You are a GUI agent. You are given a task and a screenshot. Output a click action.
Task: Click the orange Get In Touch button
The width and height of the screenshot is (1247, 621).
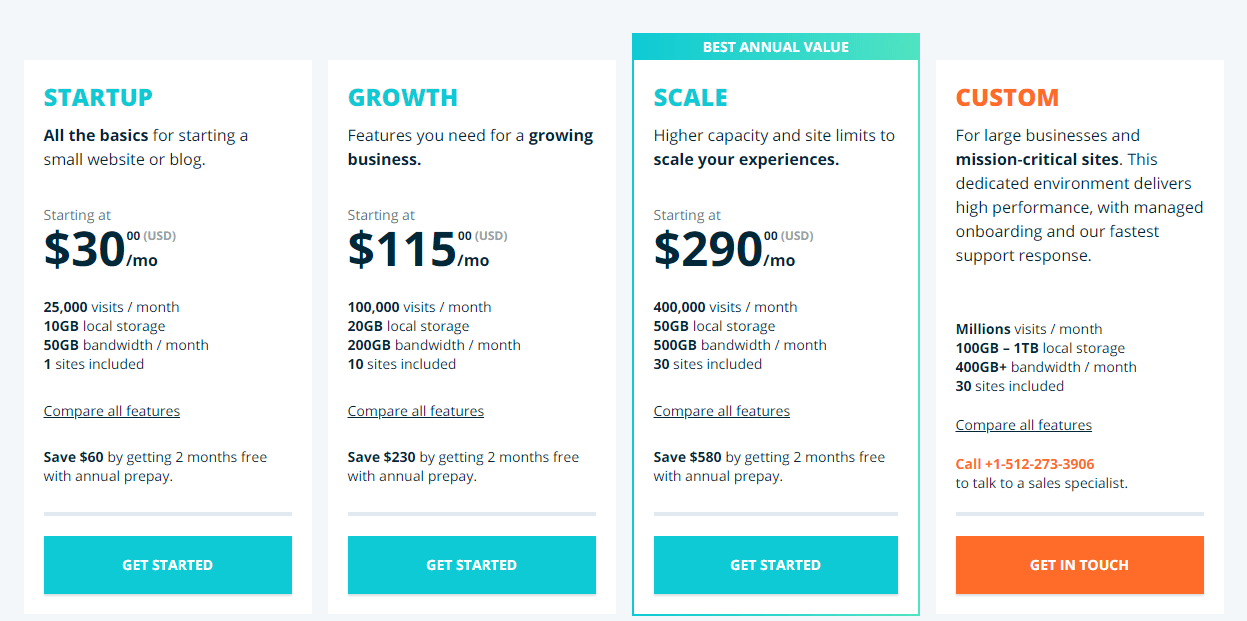point(1080,565)
